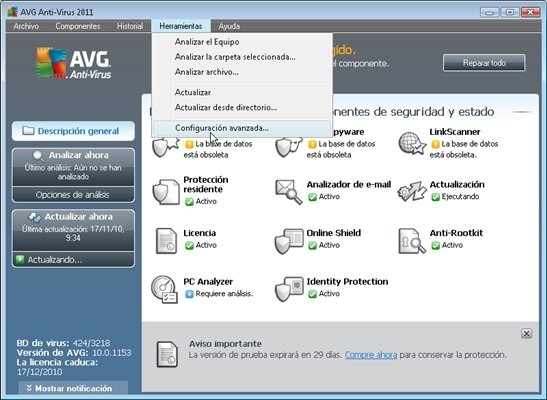Close the Herramientas menu tab

pyautogui.click(x=181, y=26)
